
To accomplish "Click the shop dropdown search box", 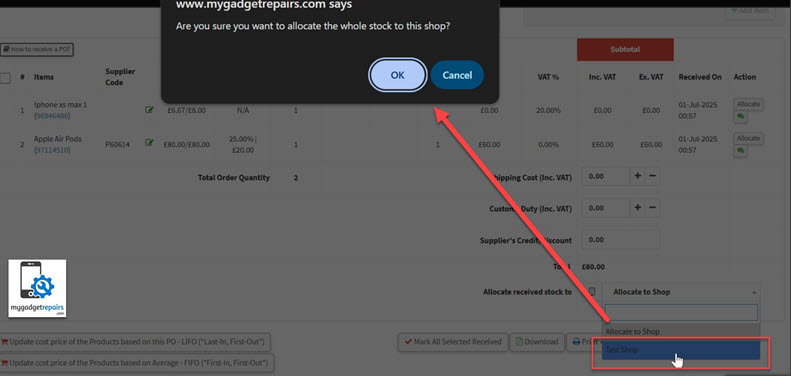I will coord(681,312).
